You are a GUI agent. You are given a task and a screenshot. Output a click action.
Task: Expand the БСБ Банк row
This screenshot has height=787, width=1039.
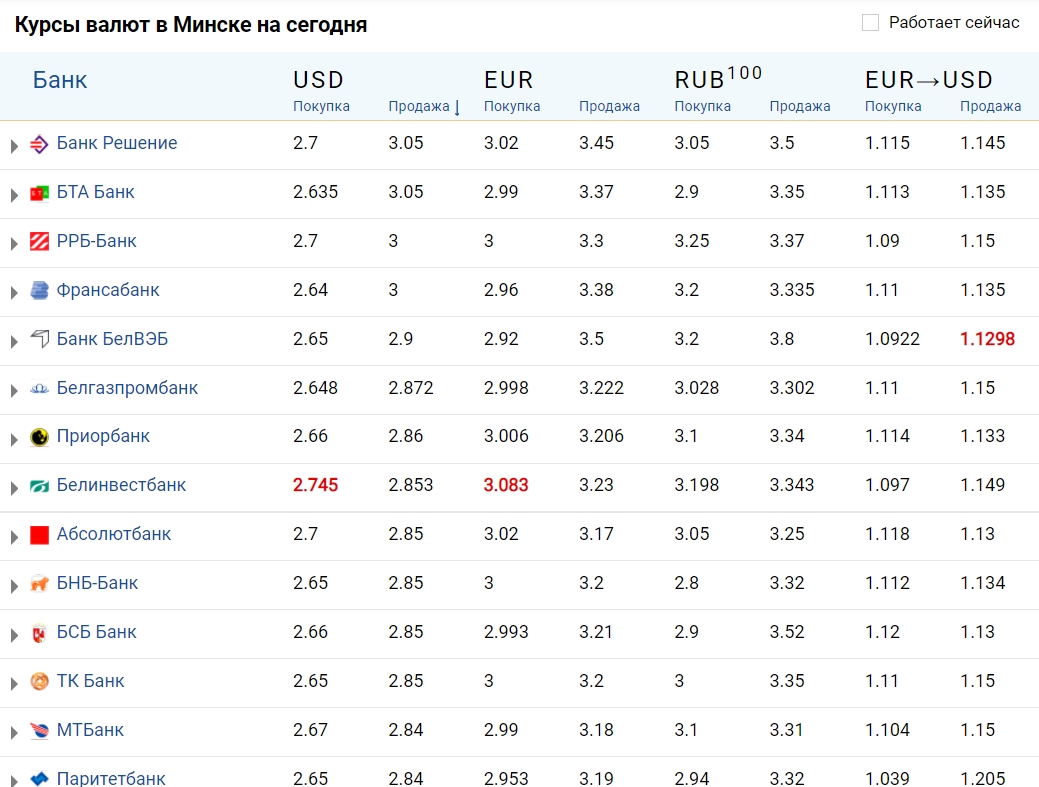pos(14,635)
